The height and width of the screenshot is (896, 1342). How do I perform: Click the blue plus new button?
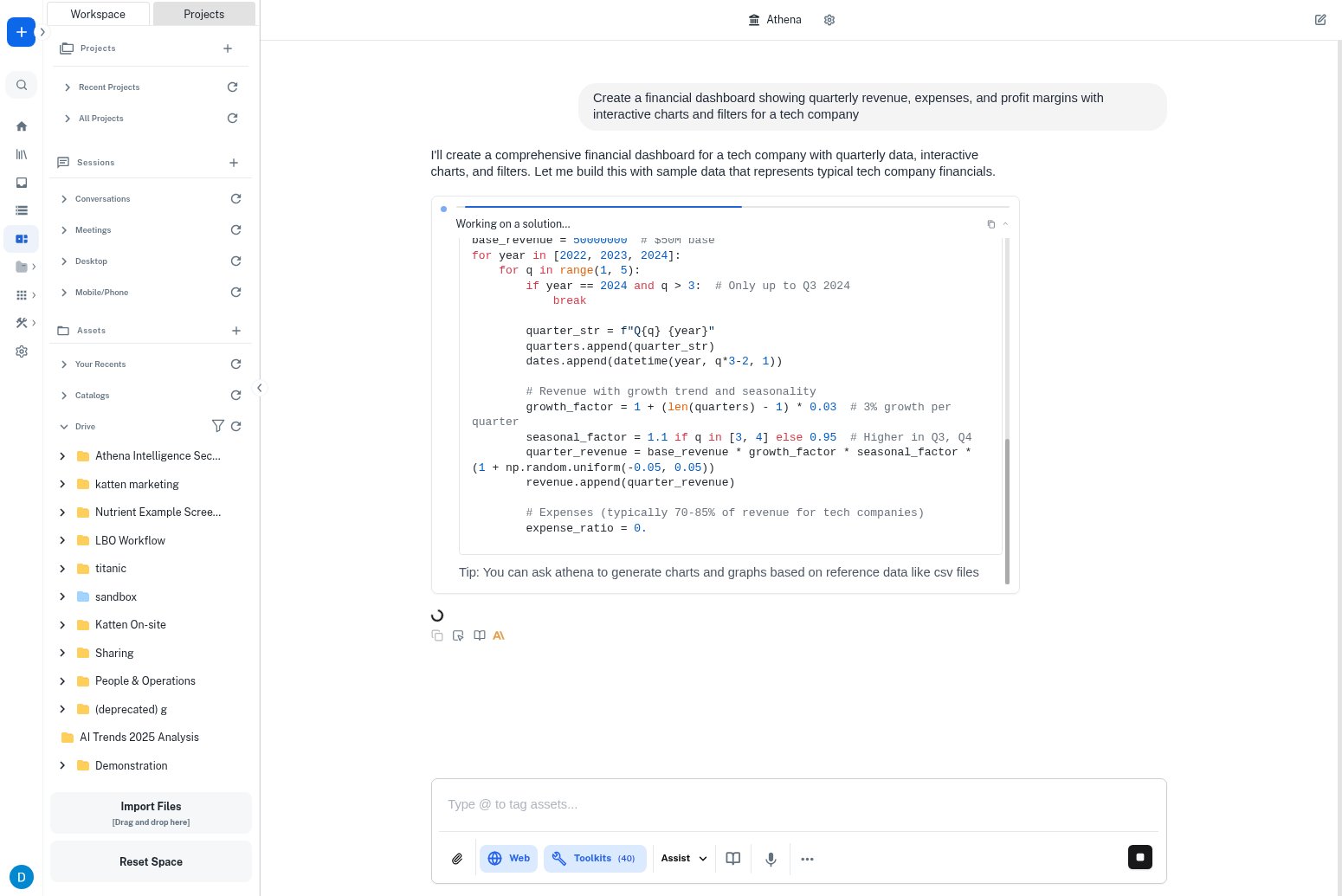point(21,32)
